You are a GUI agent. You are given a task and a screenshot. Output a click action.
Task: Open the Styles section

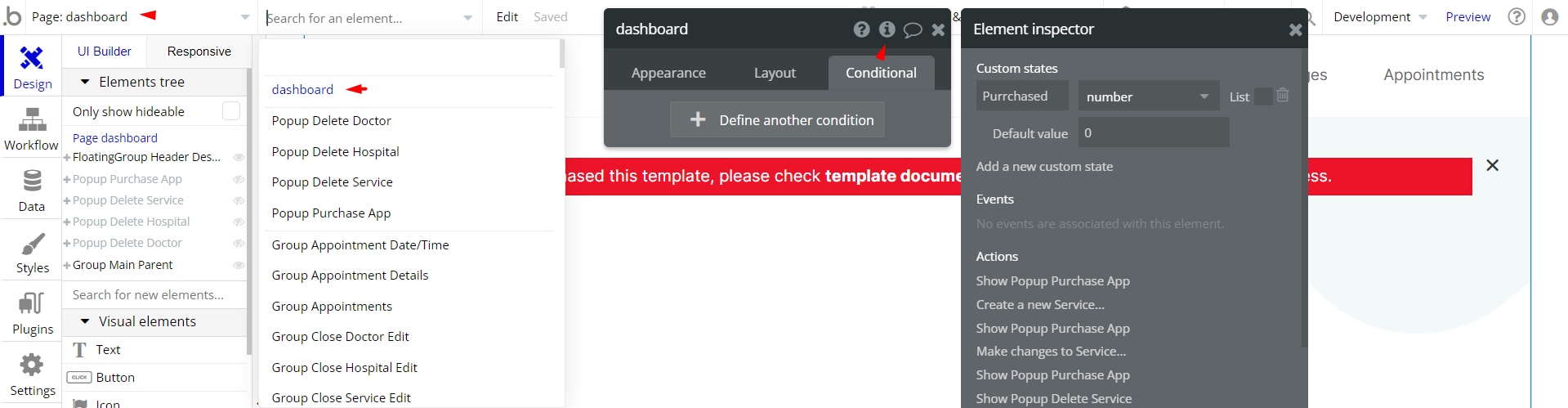pyautogui.click(x=32, y=252)
